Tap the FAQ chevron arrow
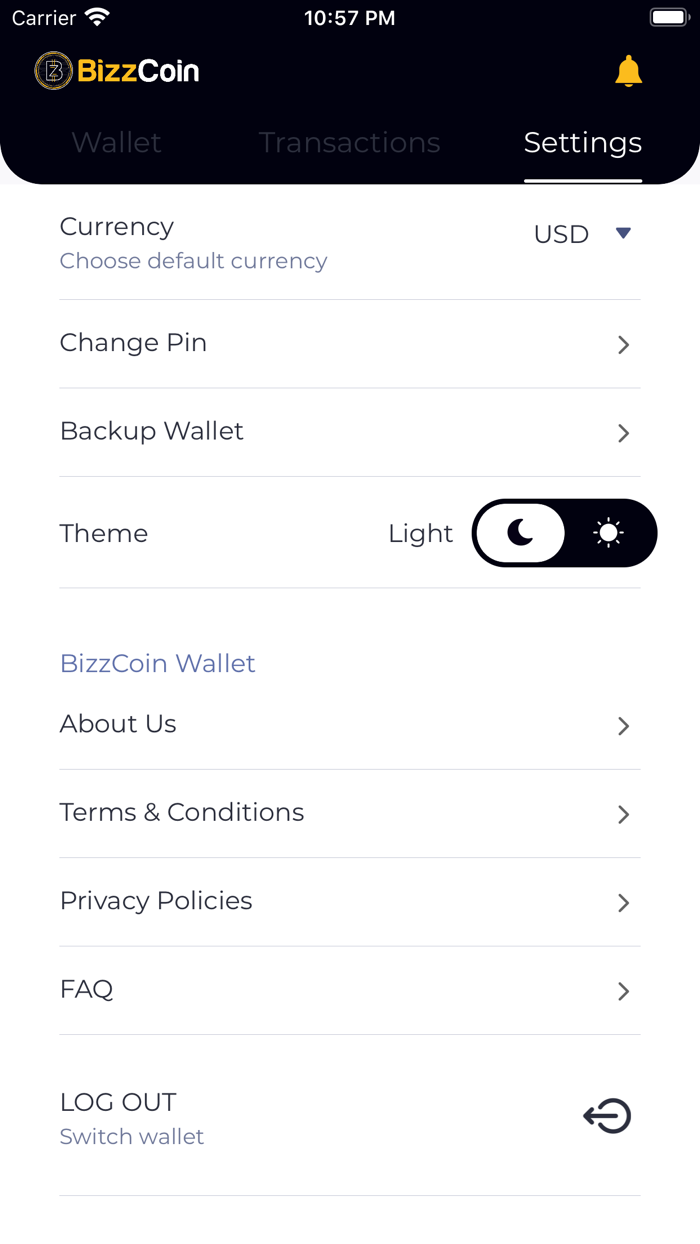The width and height of the screenshot is (700, 1244). 623,991
